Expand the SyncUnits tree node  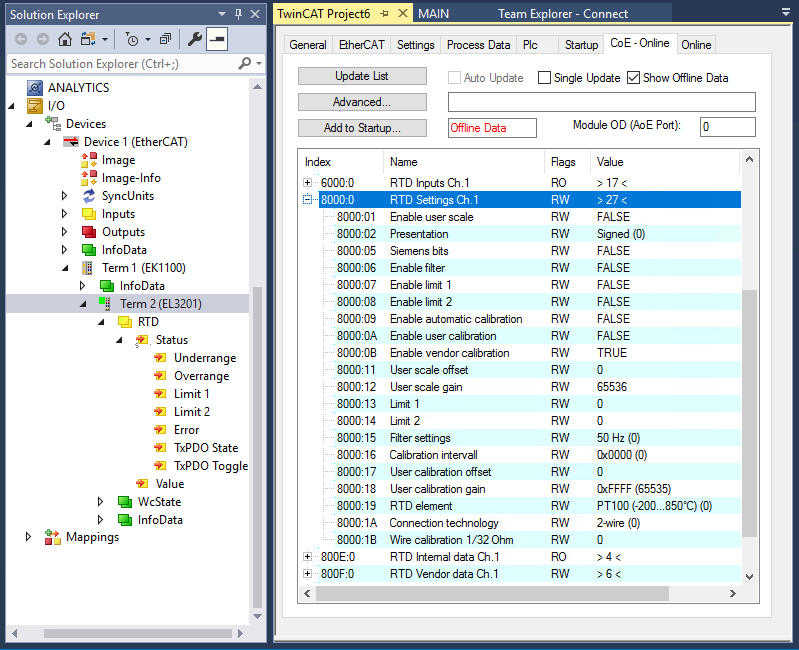64,196
